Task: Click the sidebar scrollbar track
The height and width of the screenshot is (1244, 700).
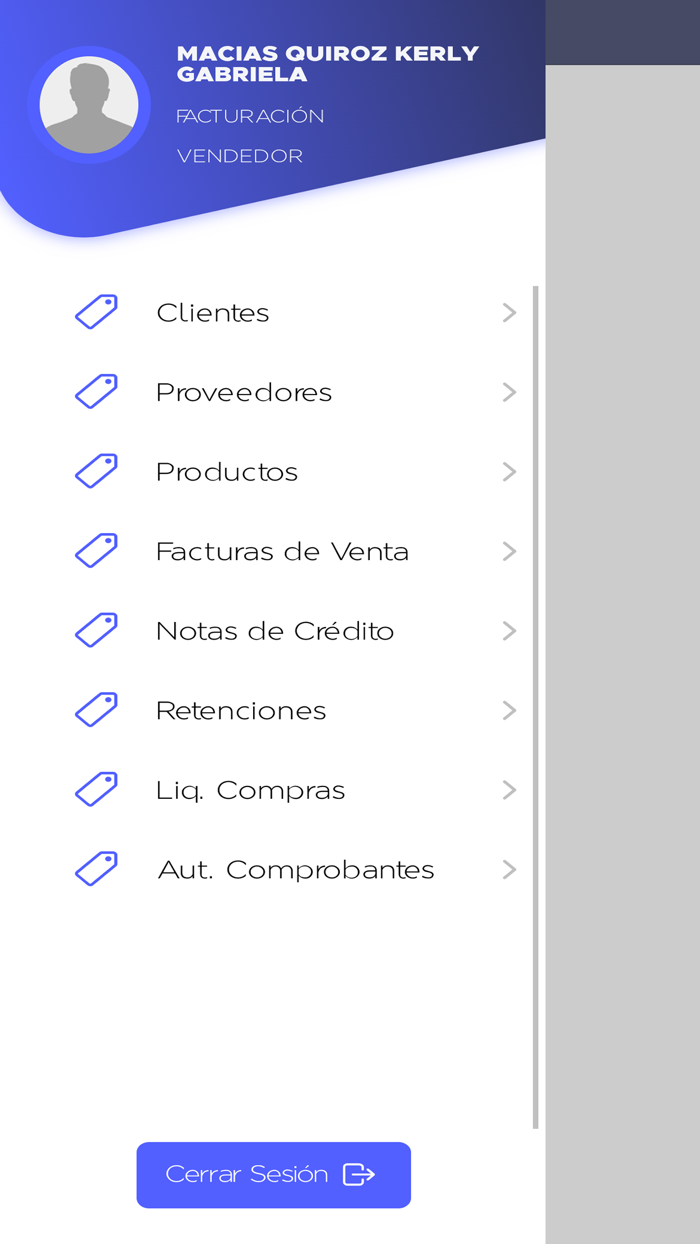Action: [537, 700]
